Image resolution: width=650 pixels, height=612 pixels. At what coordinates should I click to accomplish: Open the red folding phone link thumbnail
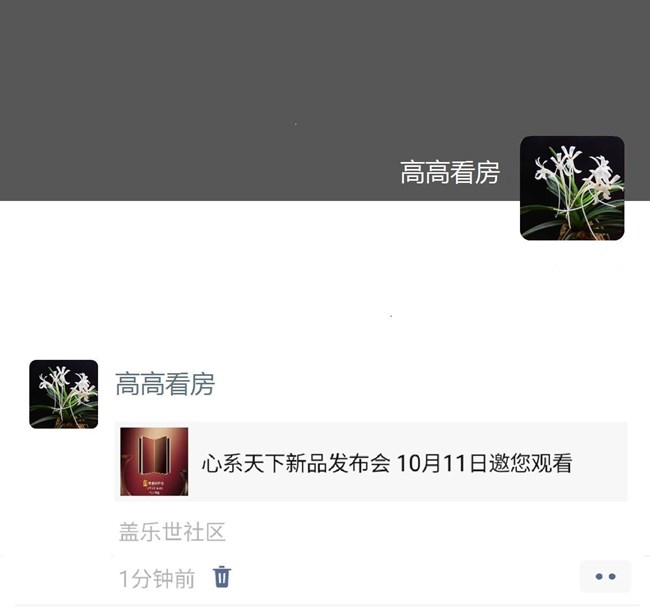[154, 461]
